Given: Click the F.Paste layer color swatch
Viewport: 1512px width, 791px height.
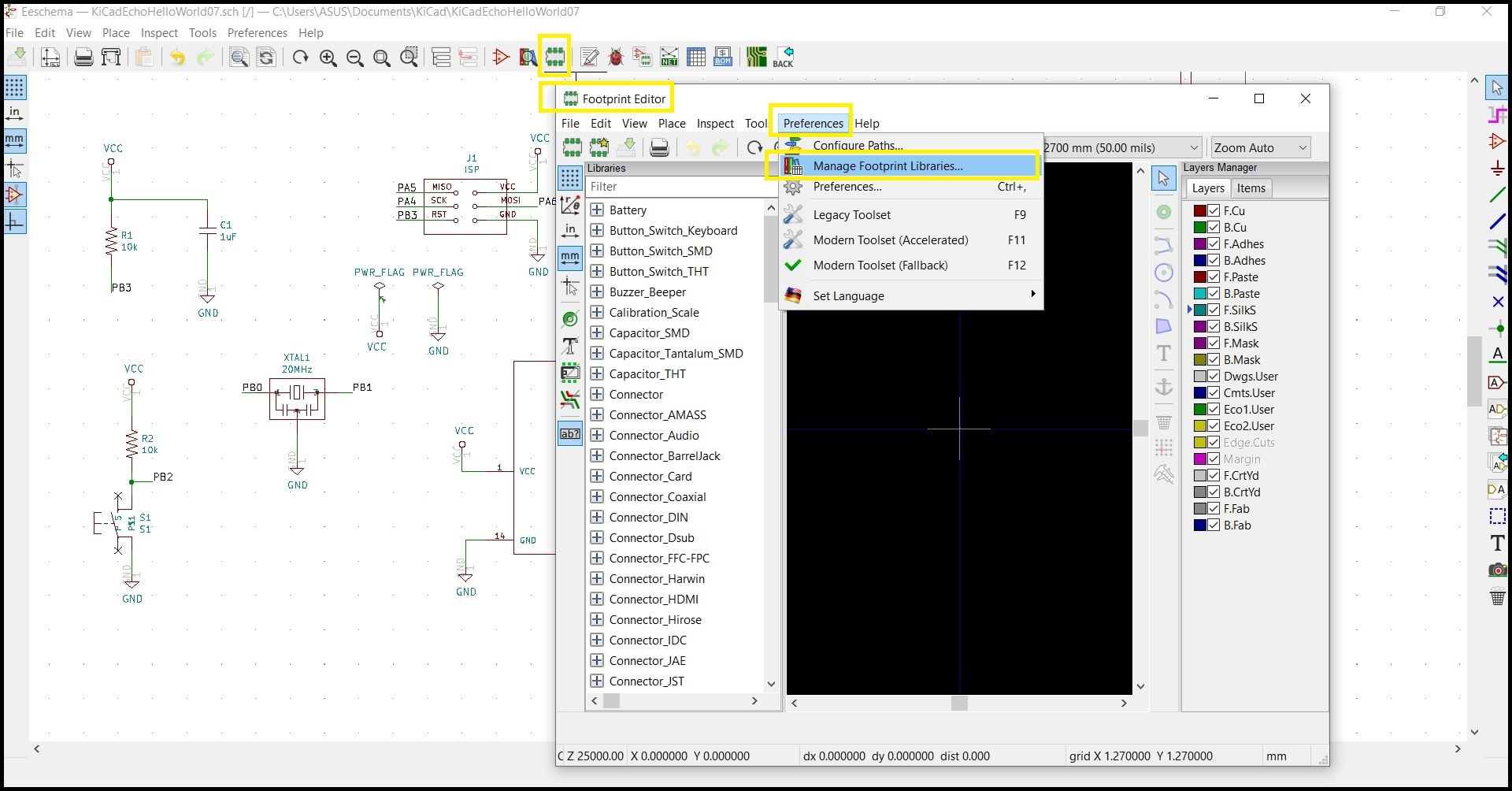Looking at the screenshot, I should pyautogui.click(x=1199, y=277).
